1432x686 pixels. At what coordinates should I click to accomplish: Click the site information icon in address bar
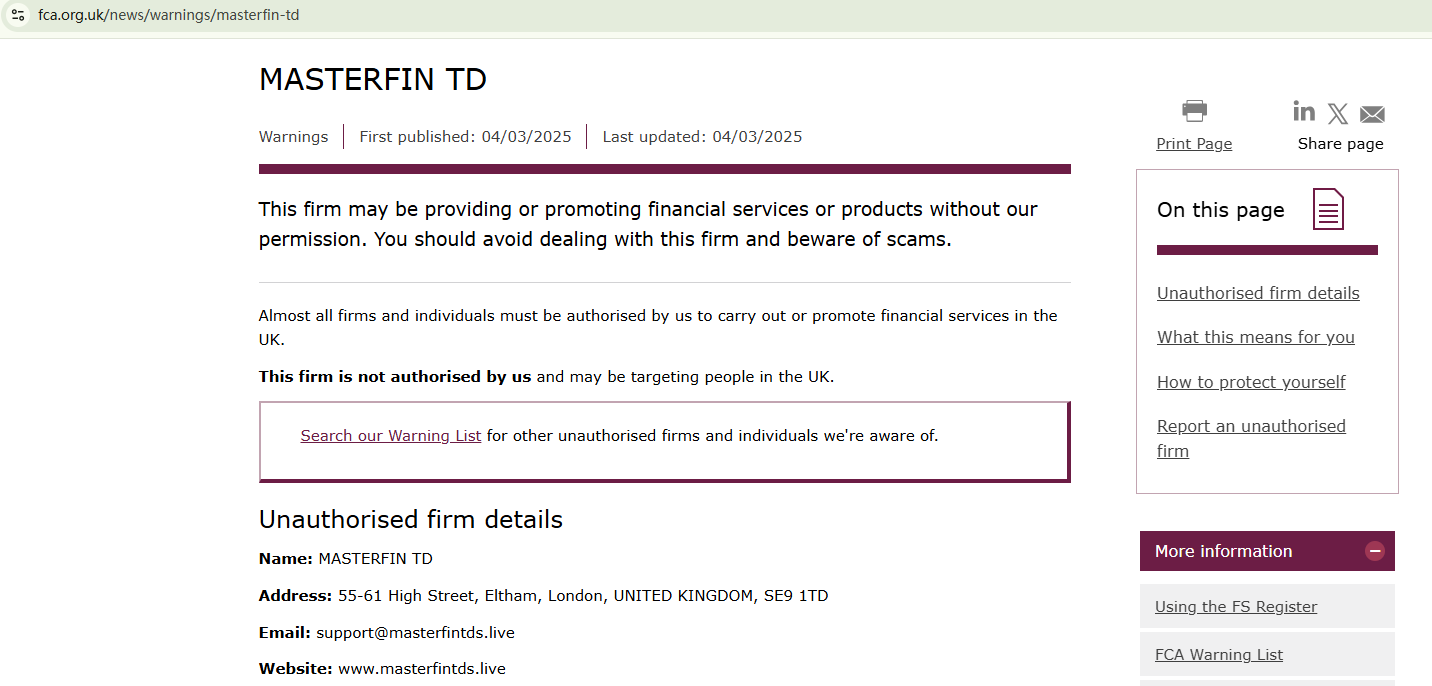18,15
